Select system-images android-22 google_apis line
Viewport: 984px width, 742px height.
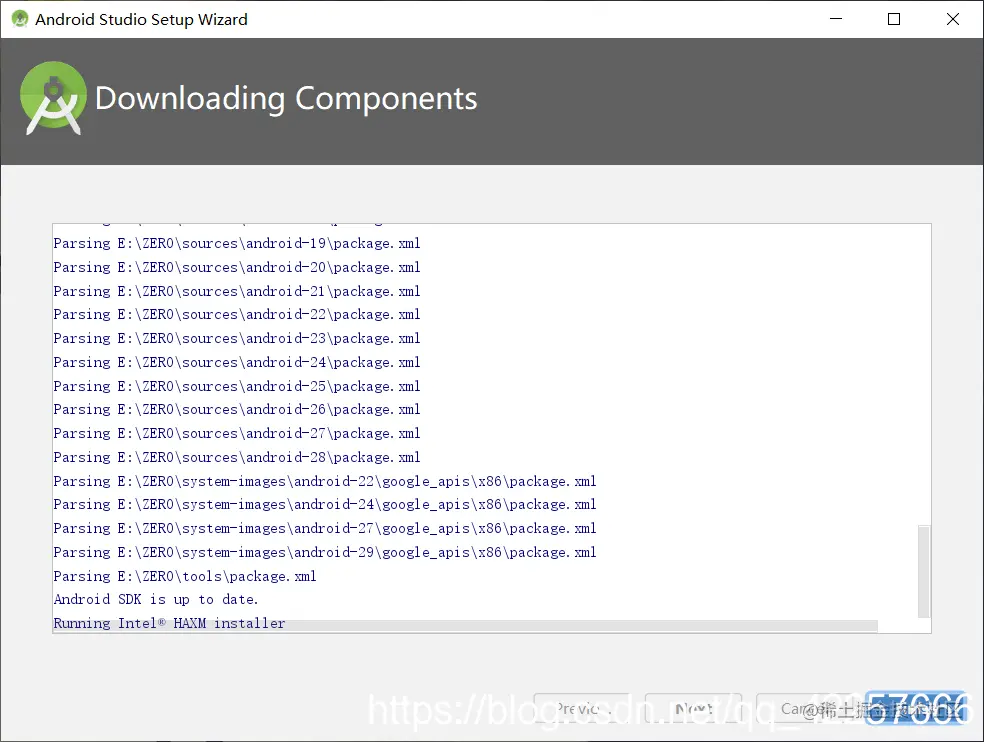324,481
